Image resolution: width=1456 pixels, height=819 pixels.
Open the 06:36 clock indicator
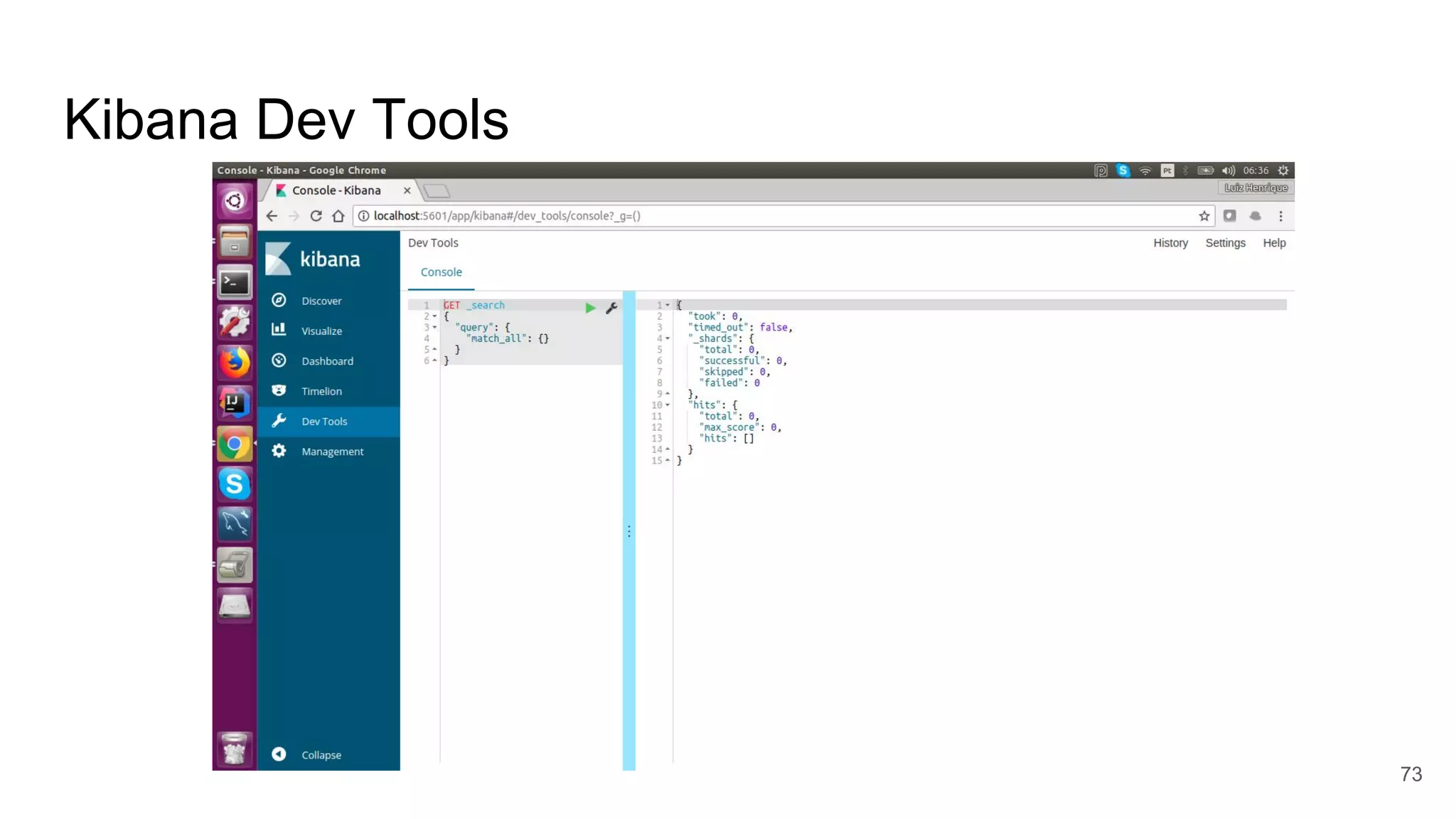tap(1256, 171)
